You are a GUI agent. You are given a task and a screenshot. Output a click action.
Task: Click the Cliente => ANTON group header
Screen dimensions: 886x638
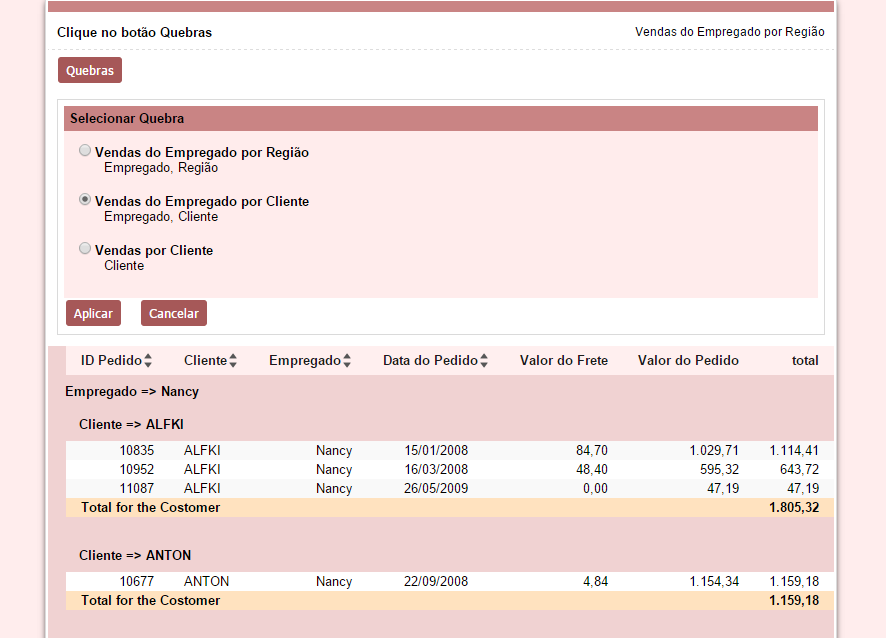point(135,555)
